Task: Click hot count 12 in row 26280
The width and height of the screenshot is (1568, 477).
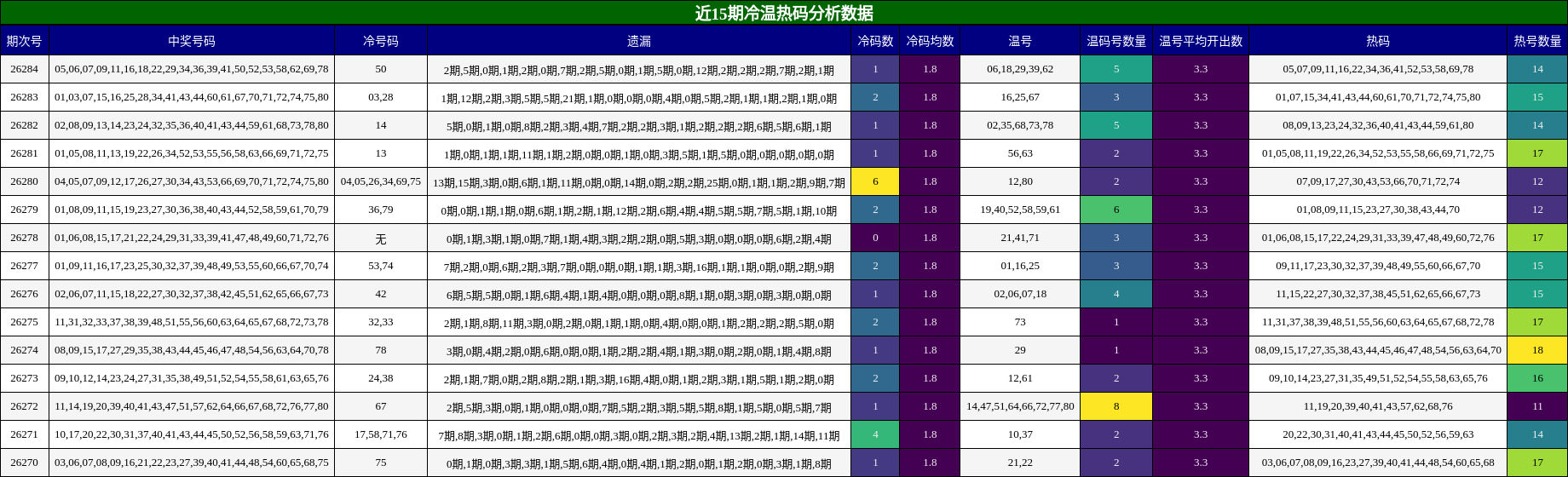Action: (1537, 181)
